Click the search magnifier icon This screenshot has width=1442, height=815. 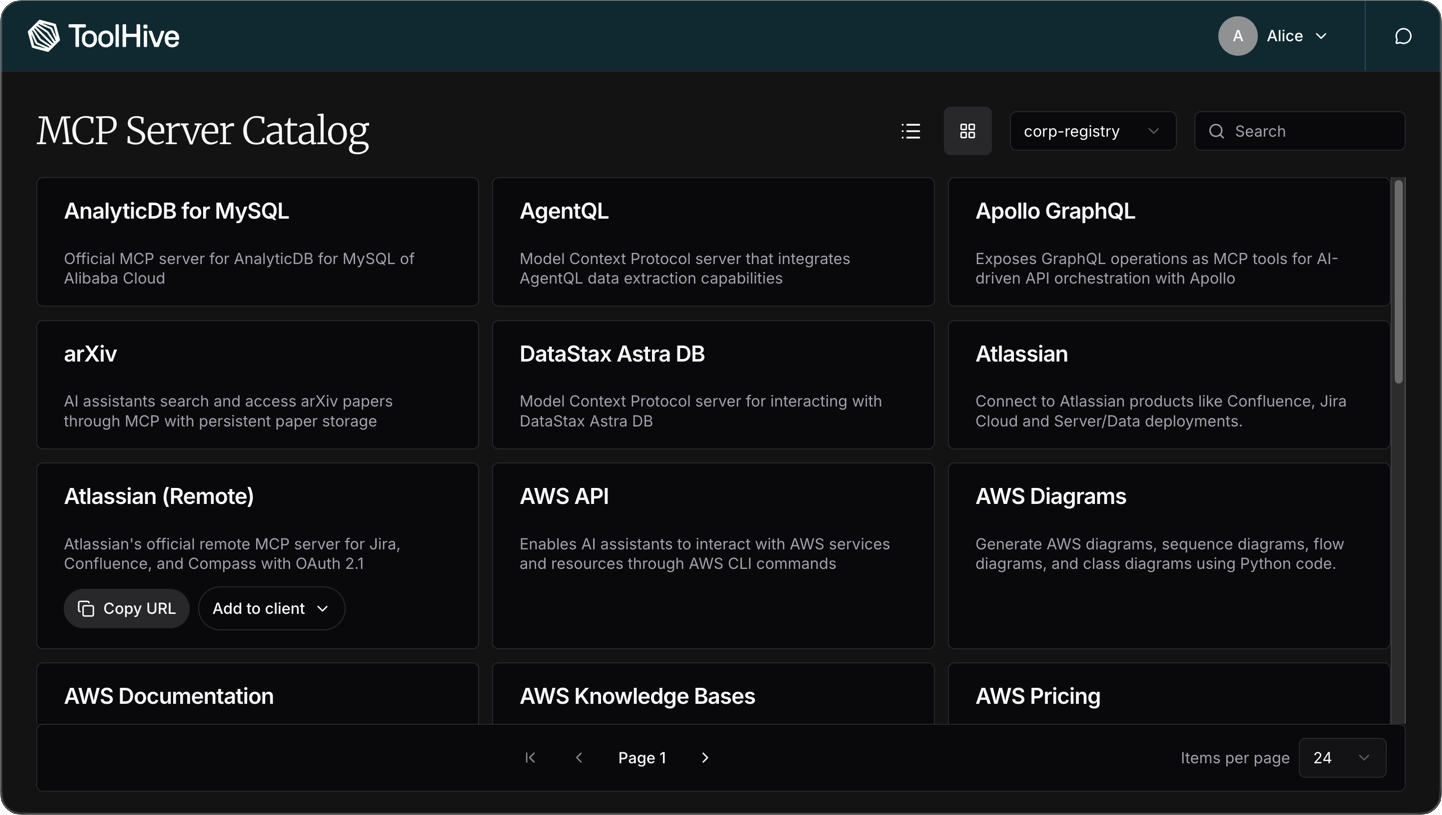(x=1216, y=131)
